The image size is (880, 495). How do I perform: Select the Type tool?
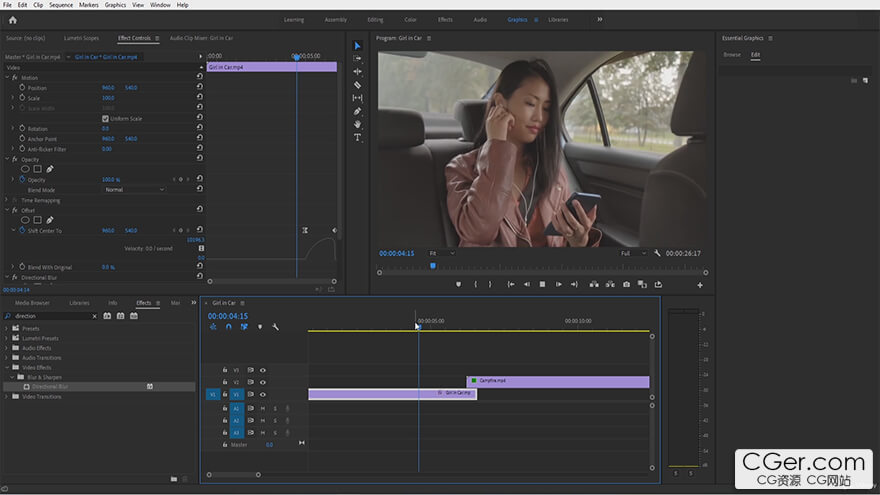(x=358, y=138)
